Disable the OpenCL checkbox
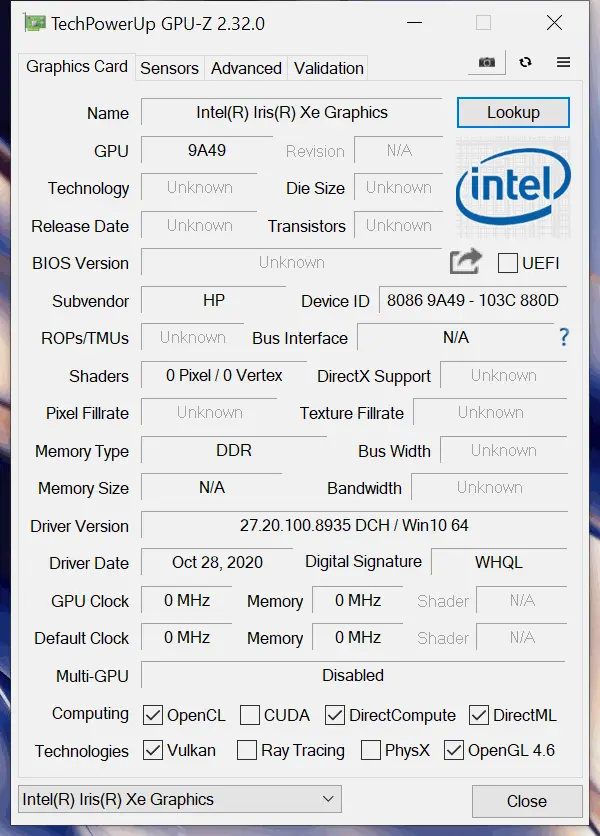600x836 pixels. (x=153, y=715)
